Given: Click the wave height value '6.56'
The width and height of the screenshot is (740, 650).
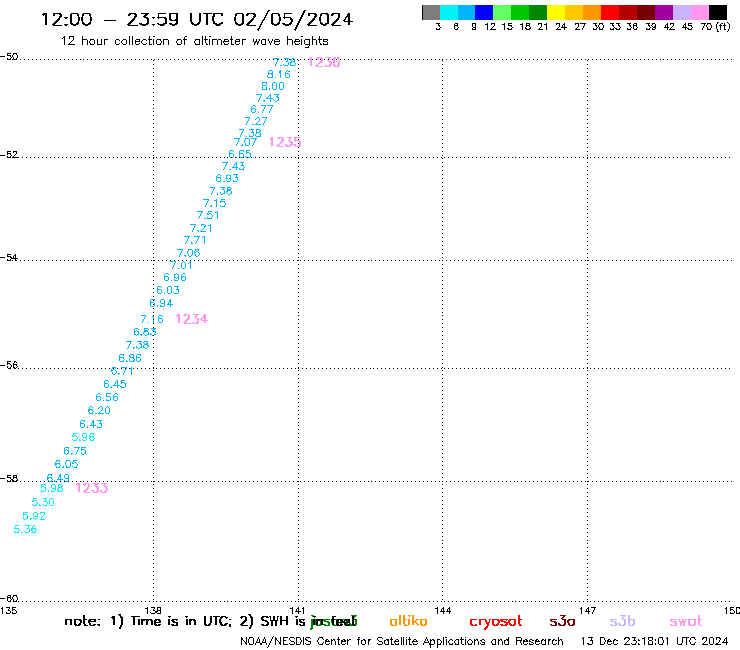Looking at the screenshot, I should (107, 397).
